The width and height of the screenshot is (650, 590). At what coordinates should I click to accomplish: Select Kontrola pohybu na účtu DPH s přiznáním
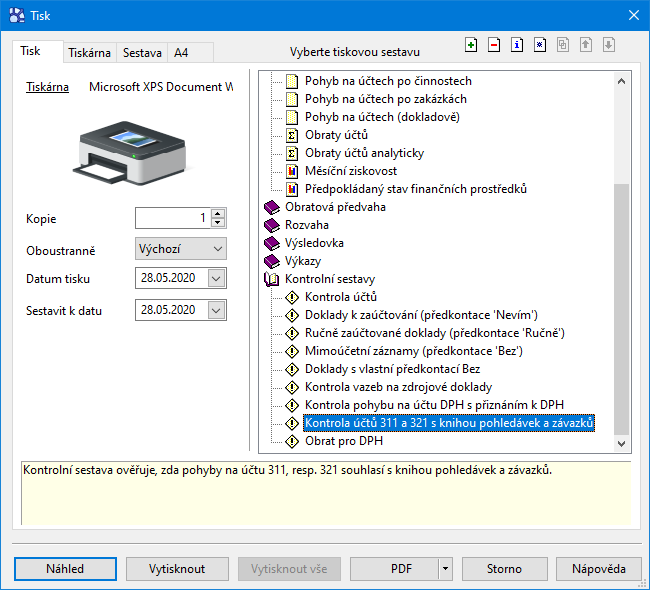434,405
